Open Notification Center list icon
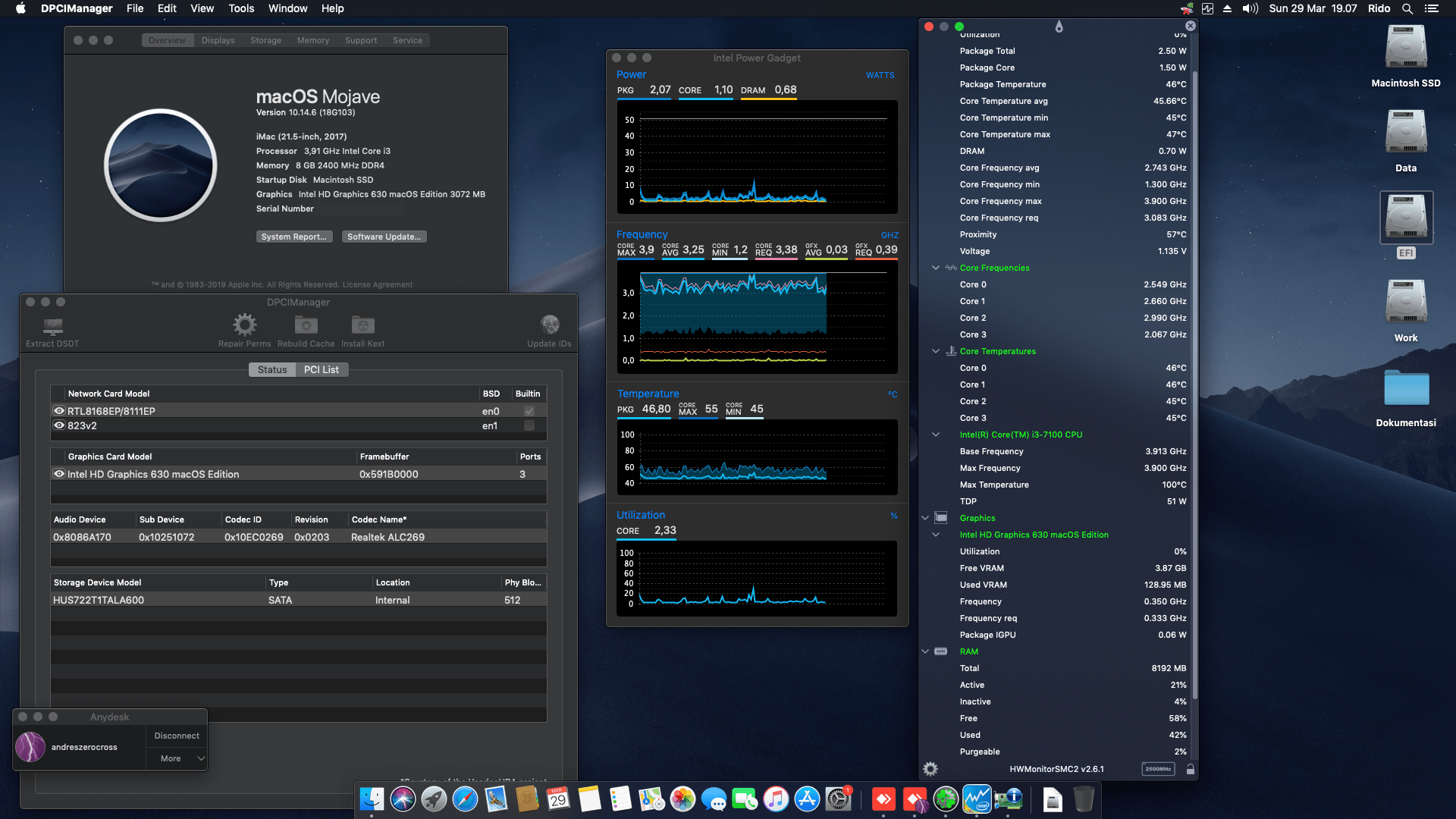 point(1432,8)
